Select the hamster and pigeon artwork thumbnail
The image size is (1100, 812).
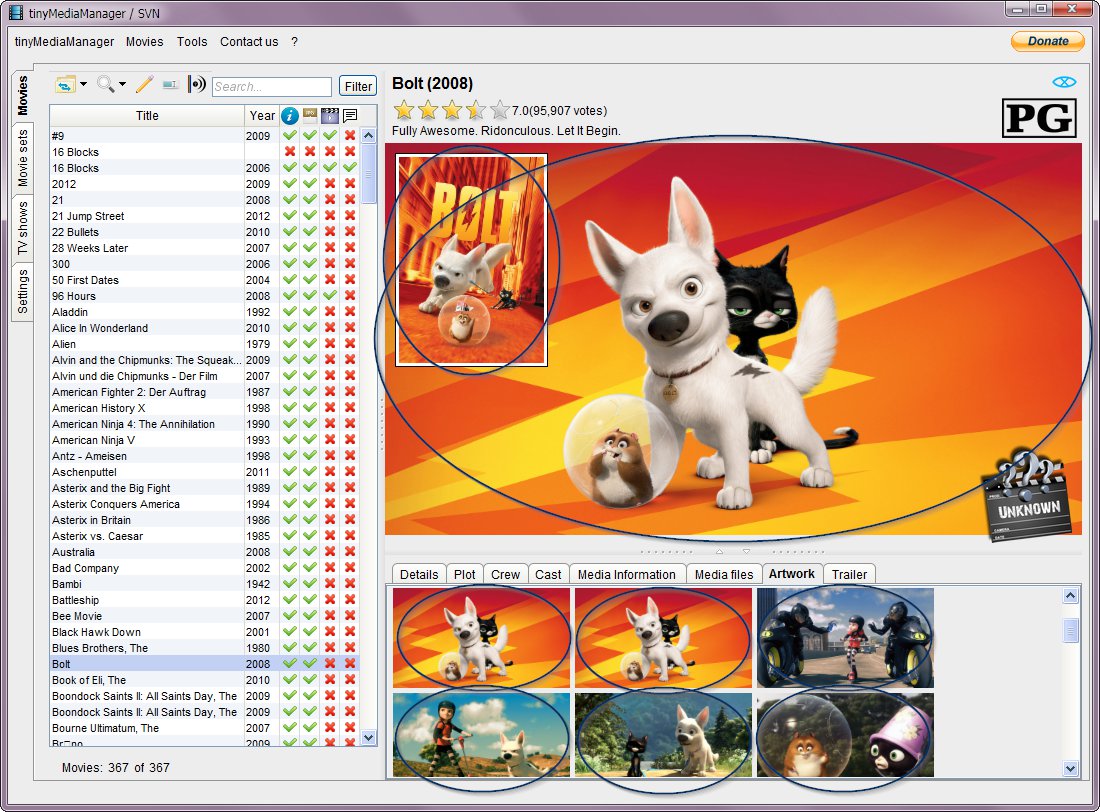(845, 735)
